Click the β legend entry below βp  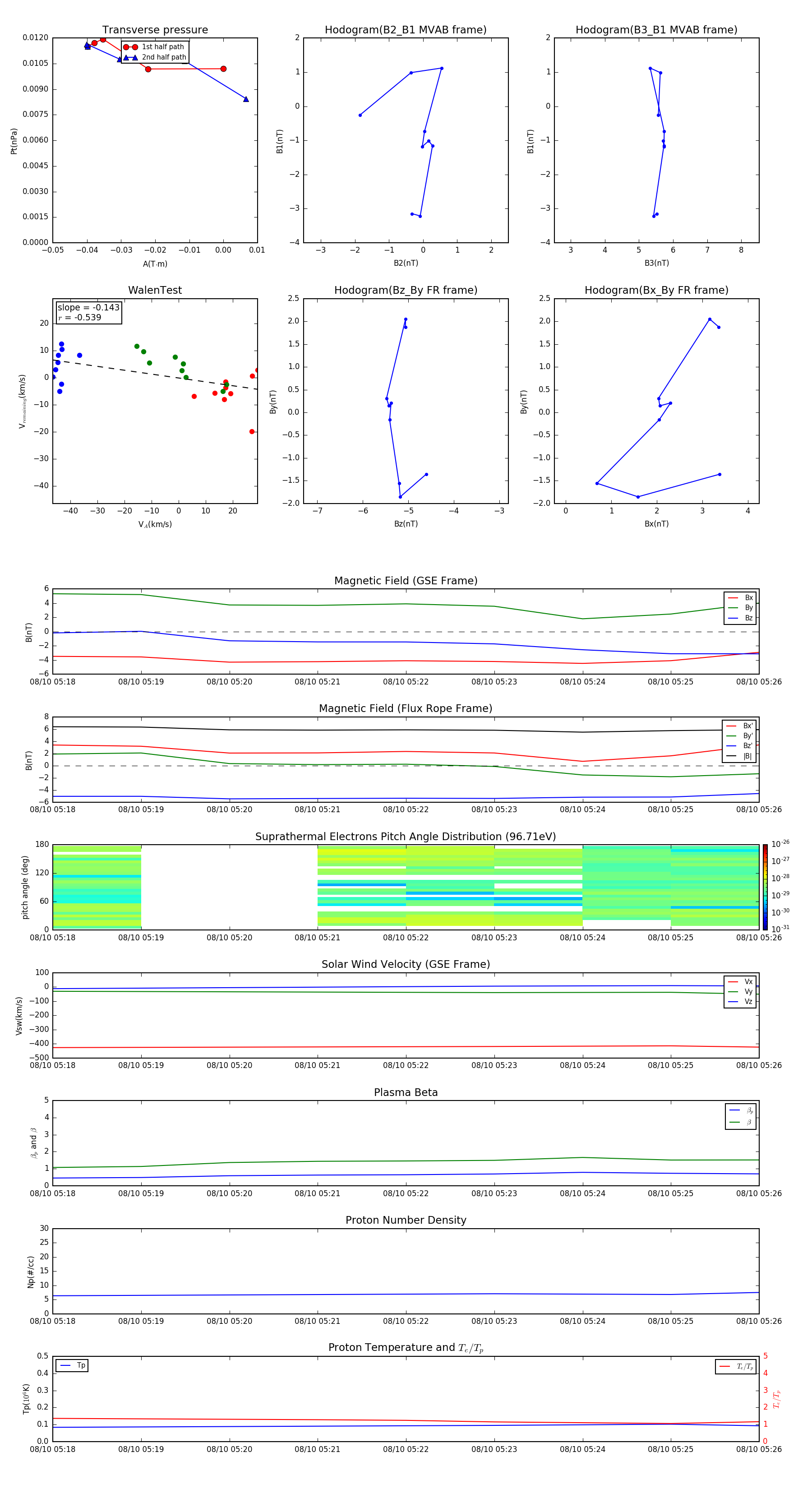pyautogui.click(x=741, y=1122)
